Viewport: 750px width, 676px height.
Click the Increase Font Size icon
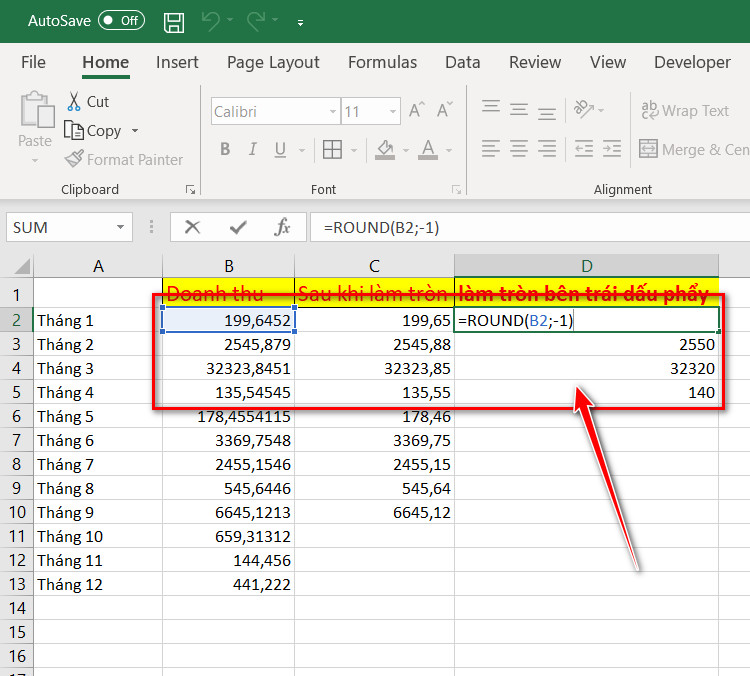coord(416,111)
